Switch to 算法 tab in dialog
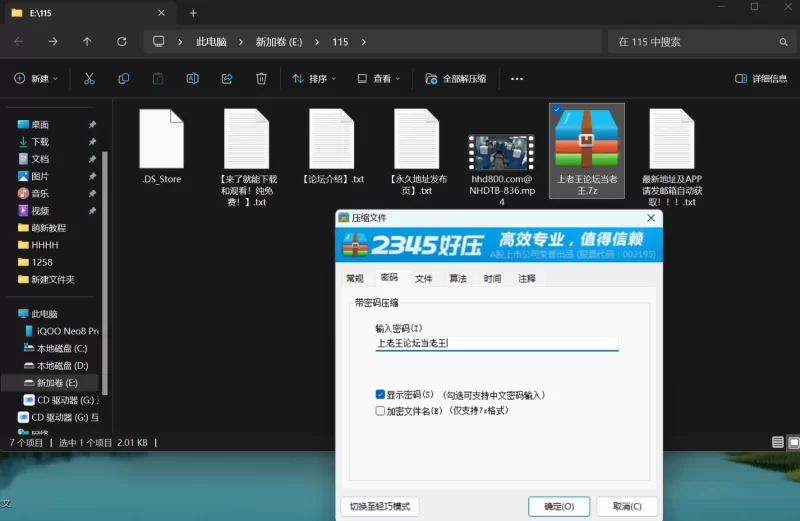This screenshot has height=521, width=800. click(x=458, y=279)
